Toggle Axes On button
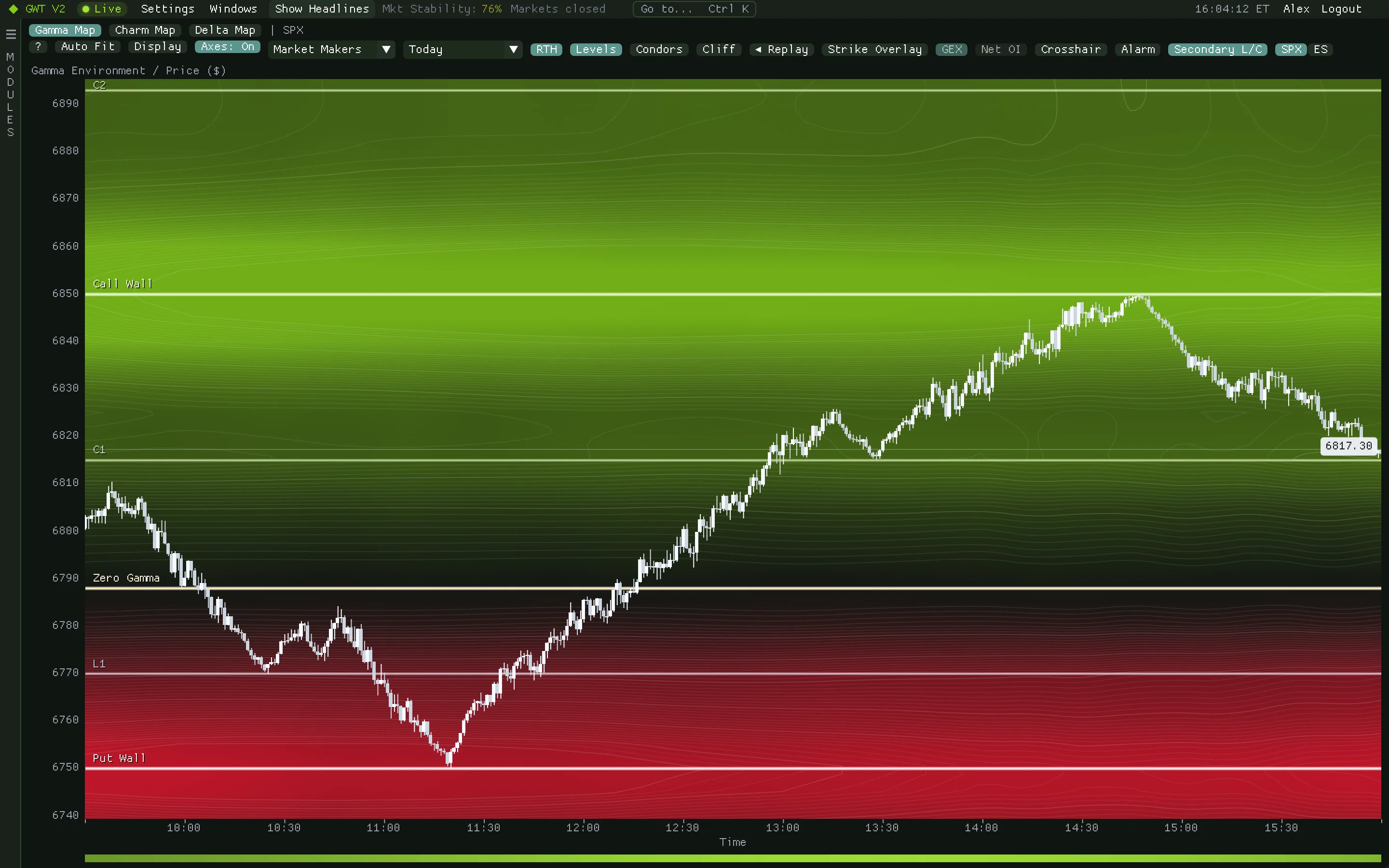 (x=227, y=47)
